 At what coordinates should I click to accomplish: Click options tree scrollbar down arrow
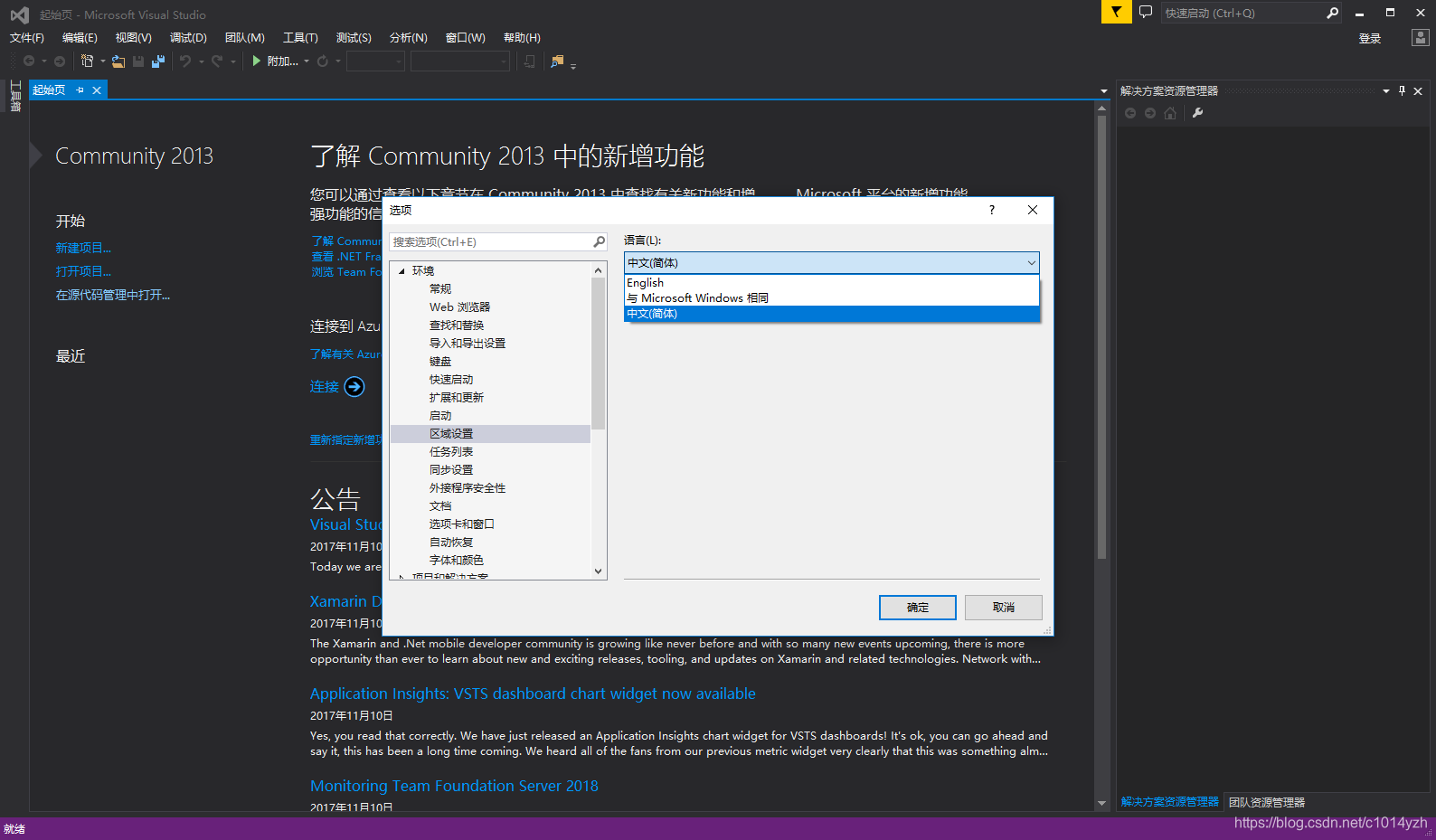[x=598, y=571]
